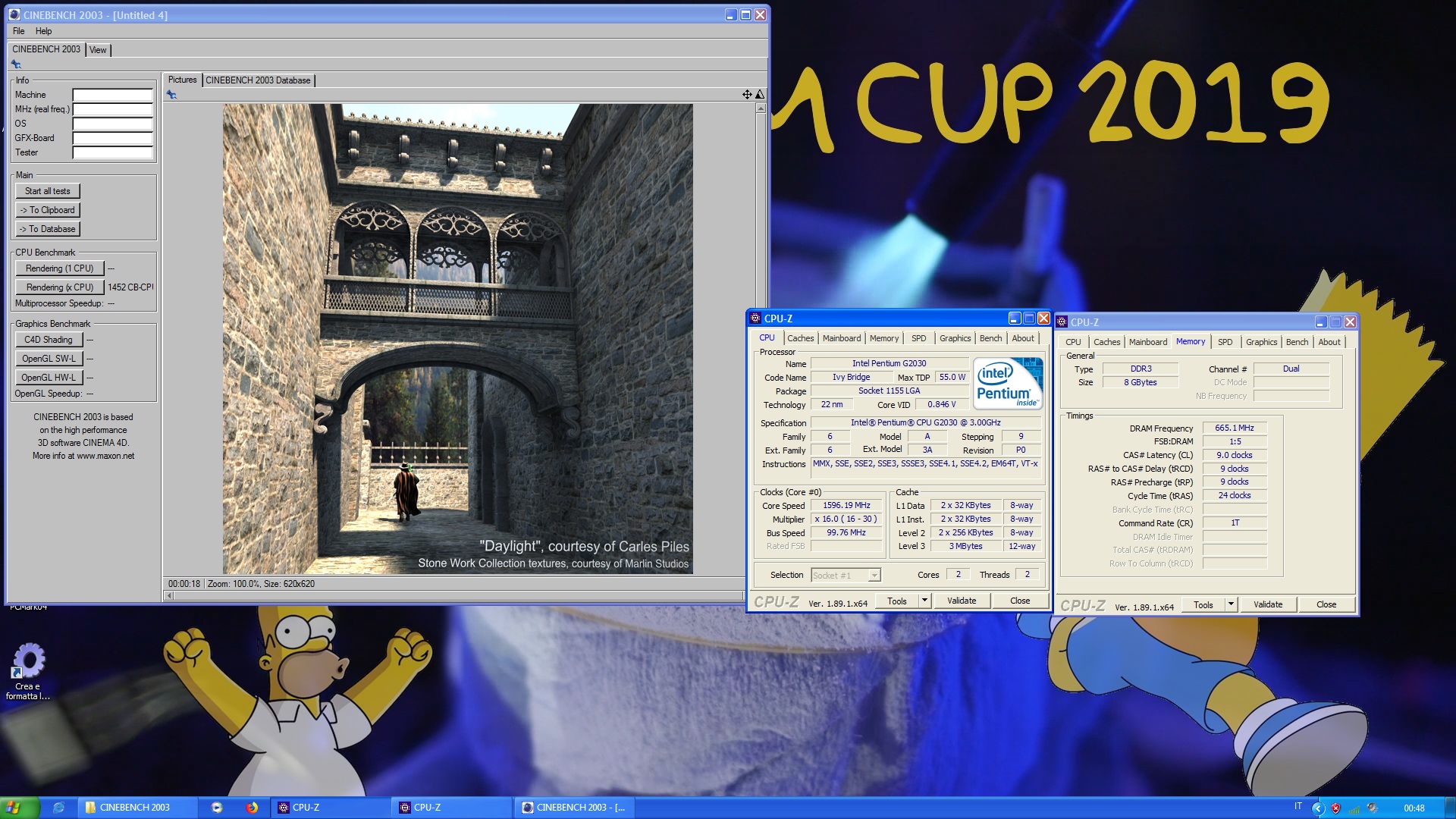Open the 'Crea e formatta' desktop shortcut
The width and height of the screenshot is (1456, 819).
(x=28, y=672)
